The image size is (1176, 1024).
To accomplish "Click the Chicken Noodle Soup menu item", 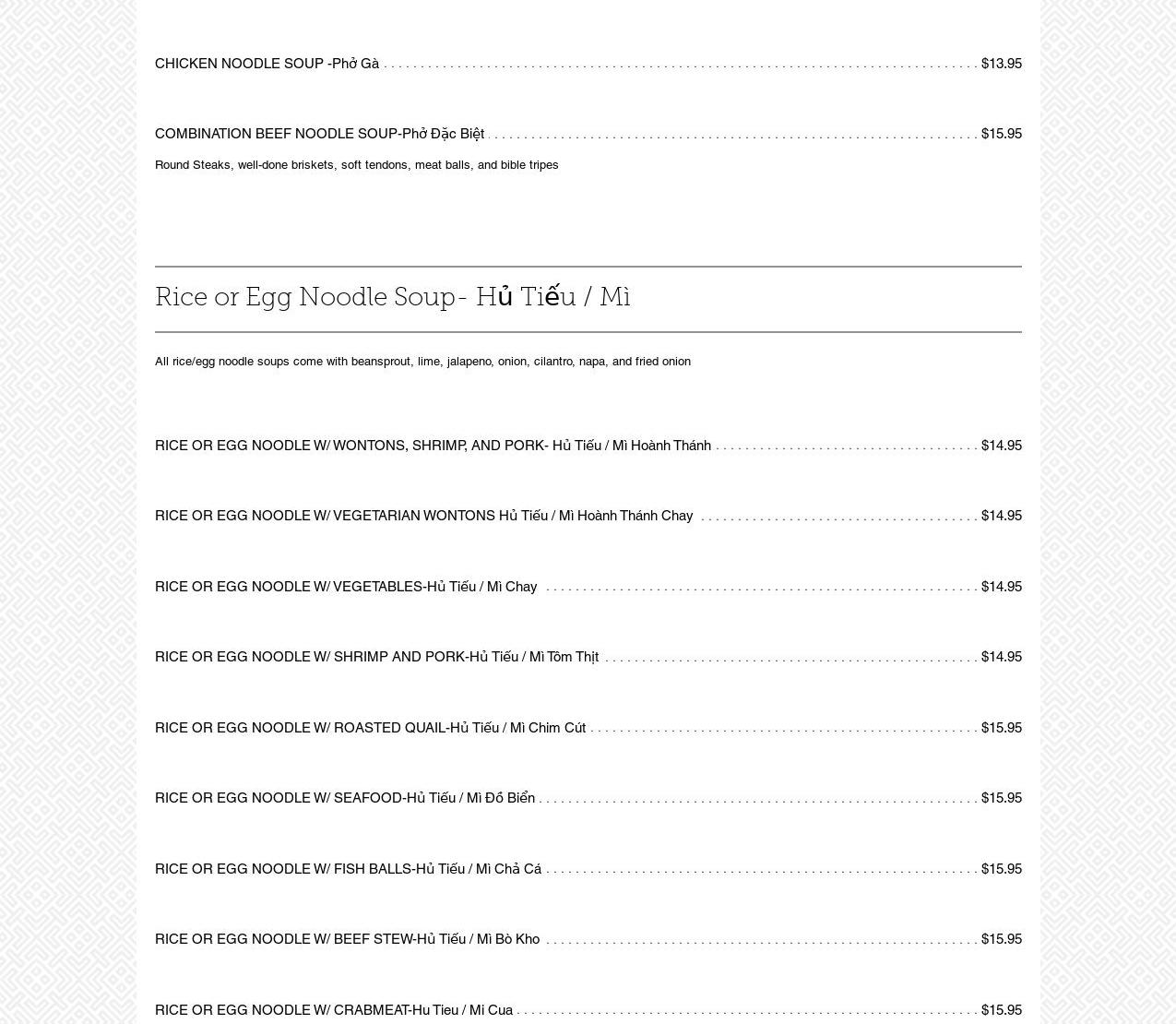I will [x=267, y=64].
